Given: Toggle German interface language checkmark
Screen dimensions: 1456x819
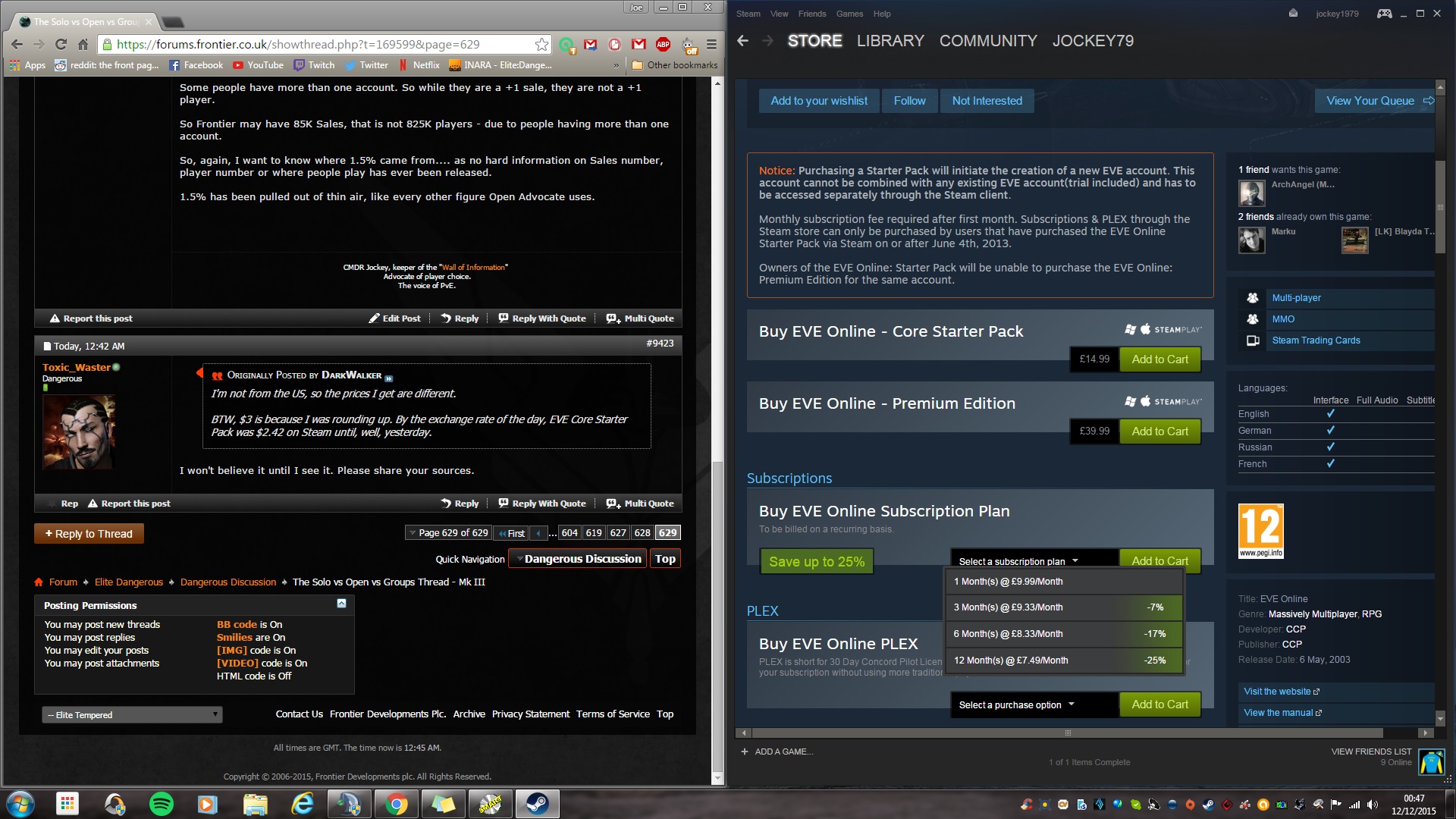Looking at the screenshot, I should click(x=1330, y=431).
